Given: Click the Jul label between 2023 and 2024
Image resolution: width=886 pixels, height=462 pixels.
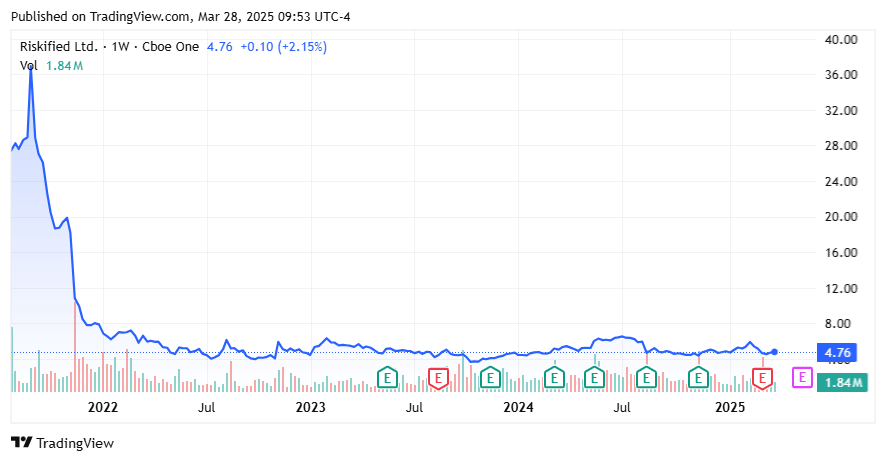Looking at the screenshot, I should click(414, 407).
